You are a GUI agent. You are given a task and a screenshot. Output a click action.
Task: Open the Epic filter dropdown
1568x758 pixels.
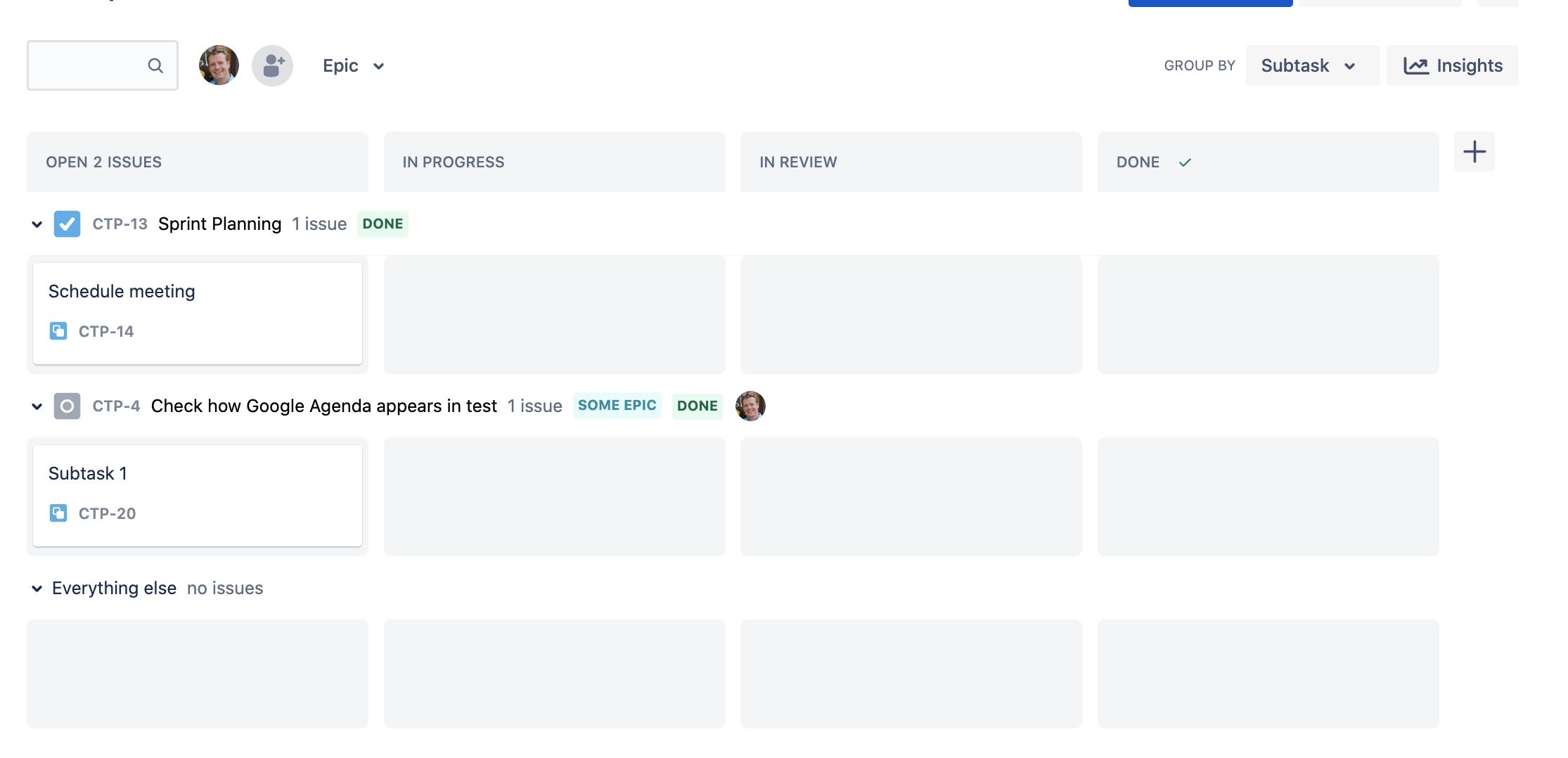pos(354,65)
